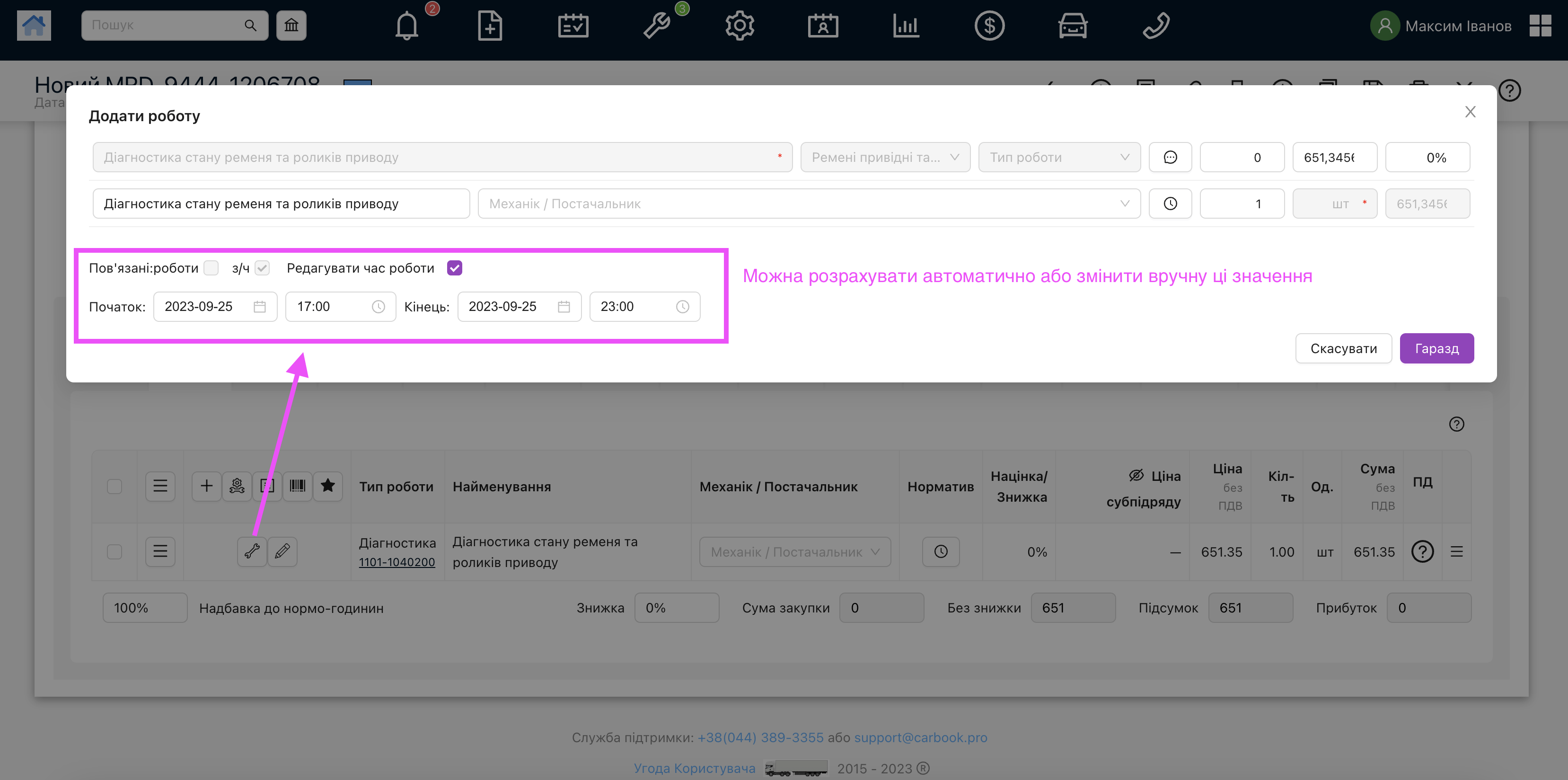Expand the Тип роботи dropdown

tap(1059, 158)
